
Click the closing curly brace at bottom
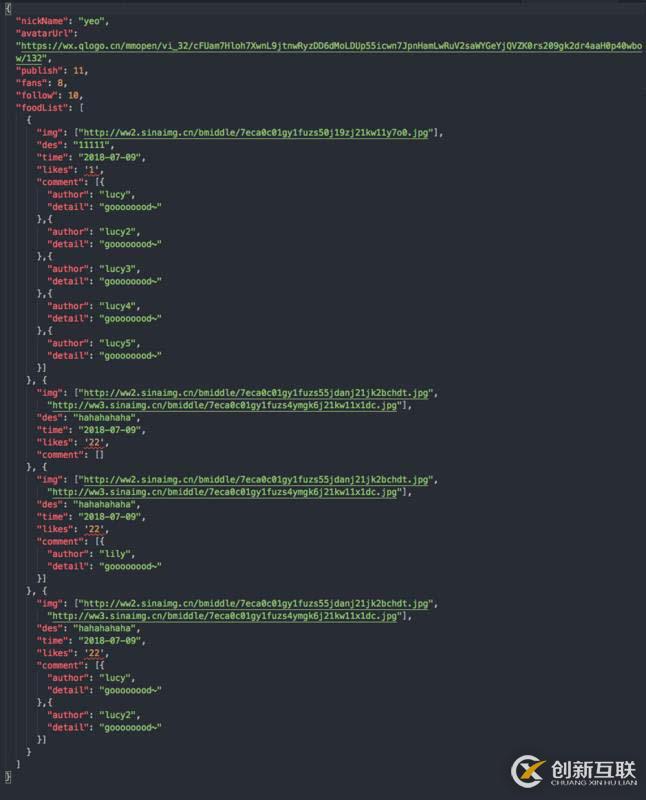coord(8,777)
